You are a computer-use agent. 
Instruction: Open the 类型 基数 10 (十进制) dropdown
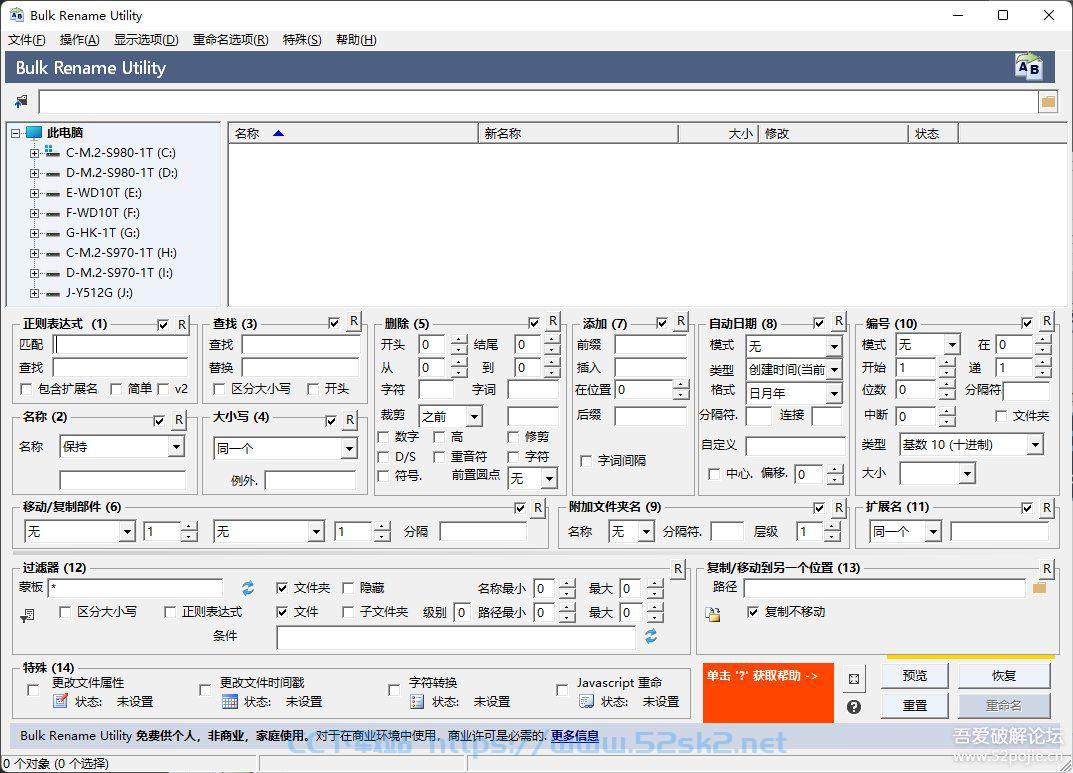click(x=1035, y=445)
